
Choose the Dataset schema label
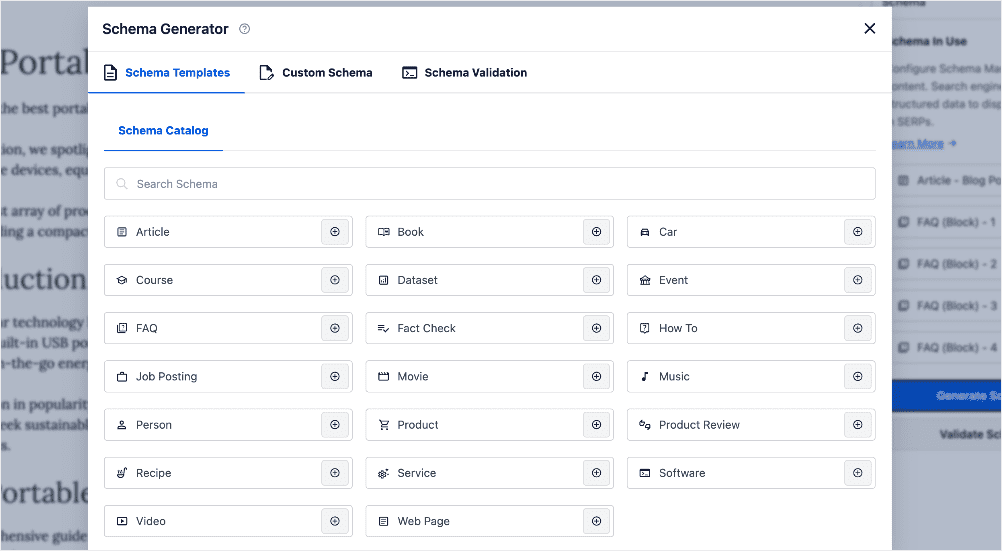pyautogui.click(x=417, y=280)
